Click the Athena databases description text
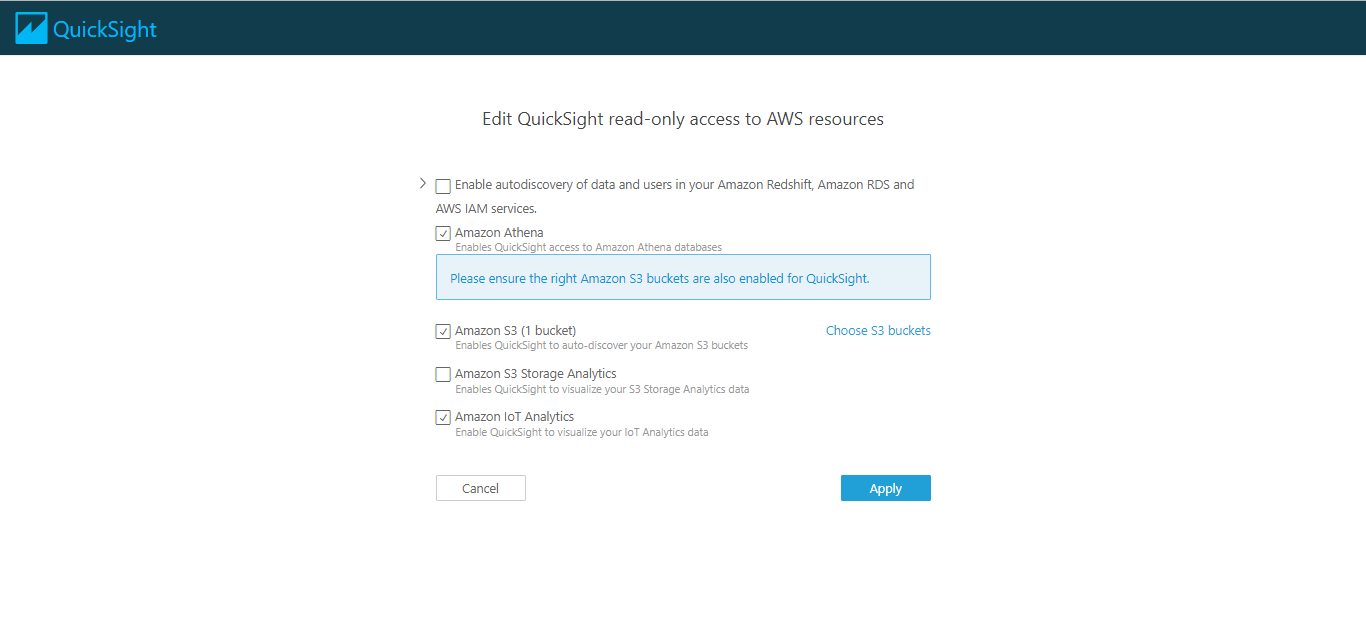Viewport: 1366px width, 627px height. 588,247
